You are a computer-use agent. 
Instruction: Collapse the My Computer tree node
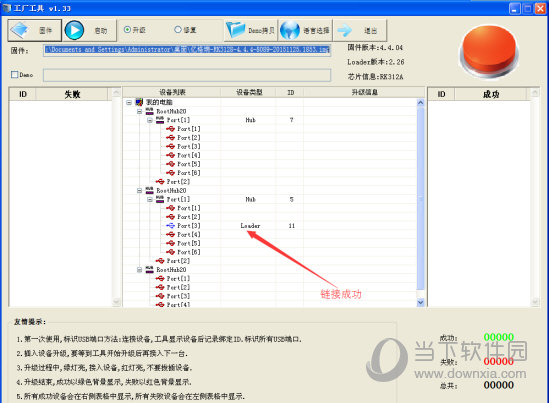point(129,102)
